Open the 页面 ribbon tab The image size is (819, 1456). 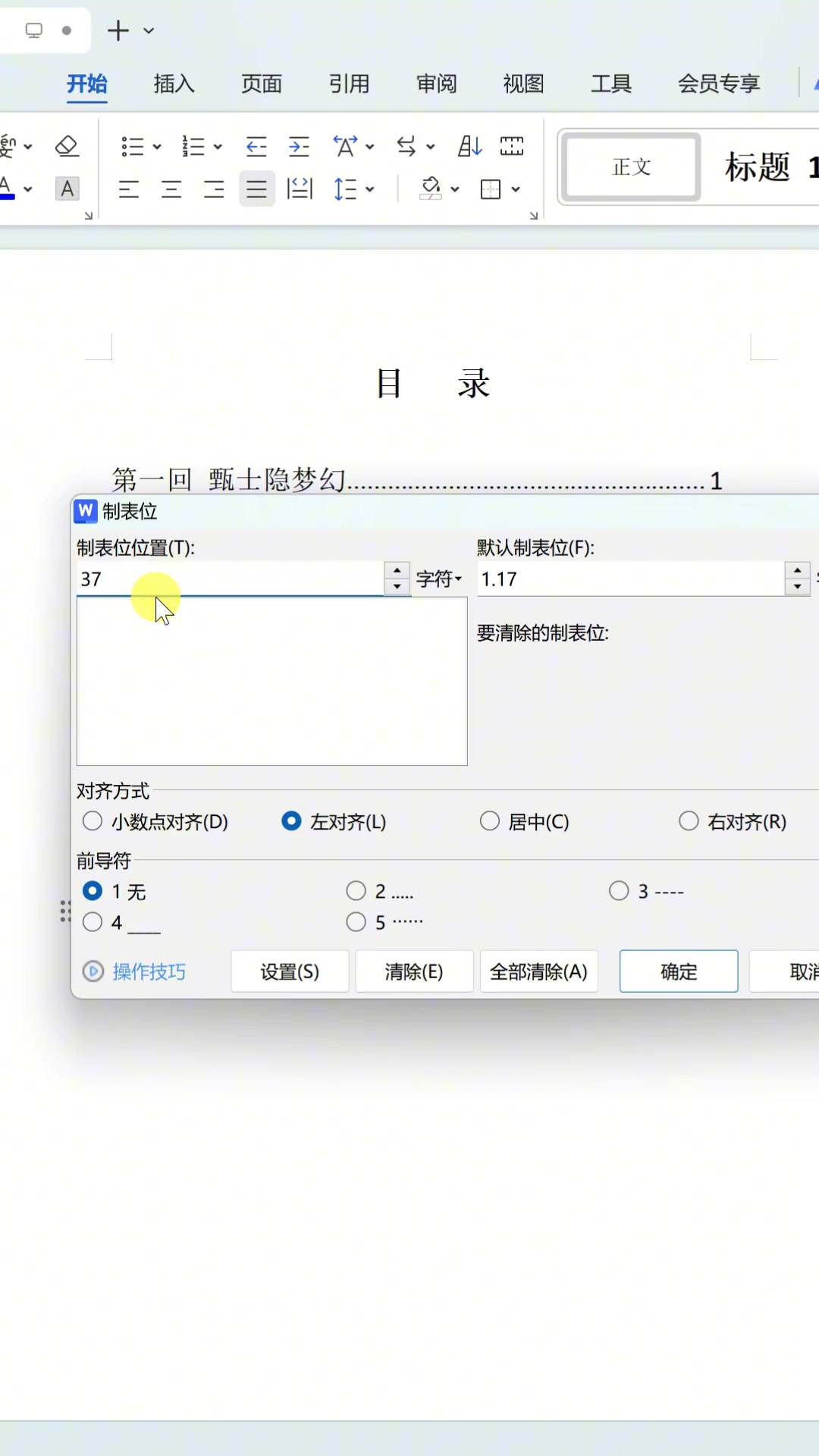(262, 83)
